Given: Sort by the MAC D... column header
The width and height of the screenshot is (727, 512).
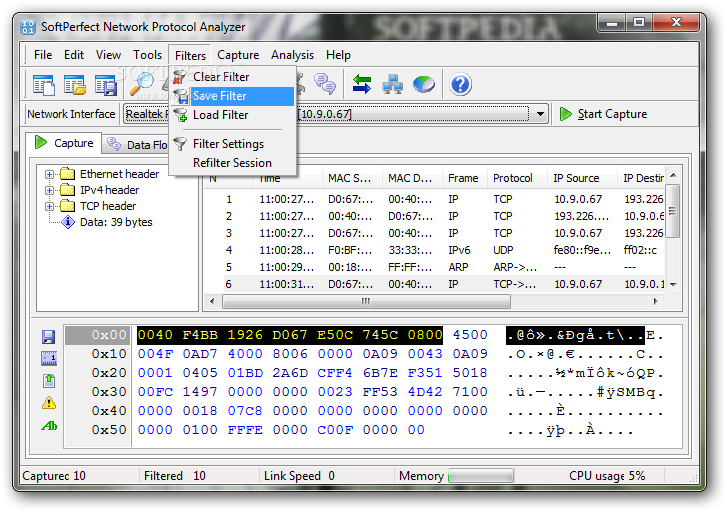Looking at the screenshot, I should click(412, 178).
